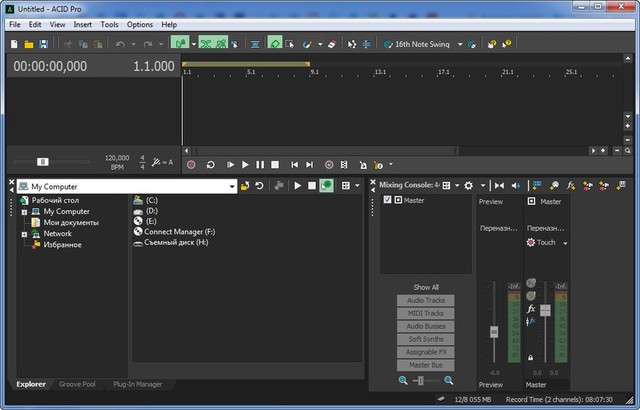The height and width of the screenshot is (410, 640).
Task: Expand the Network tree node
Action: (x=23, y=233)
